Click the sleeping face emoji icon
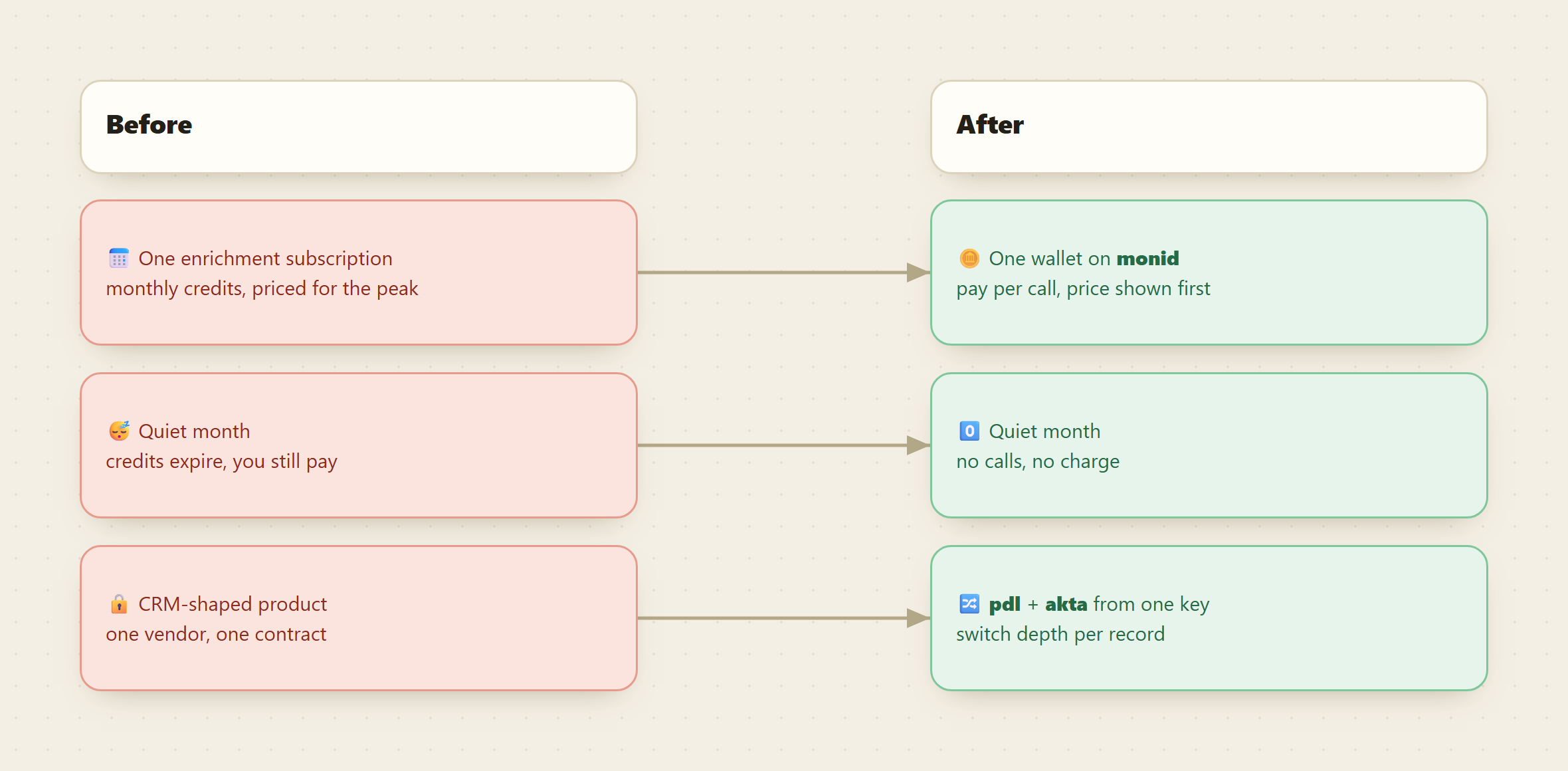Image resolution: width=1568 pixels, height=771 pixels. click(x=119, y=431)
